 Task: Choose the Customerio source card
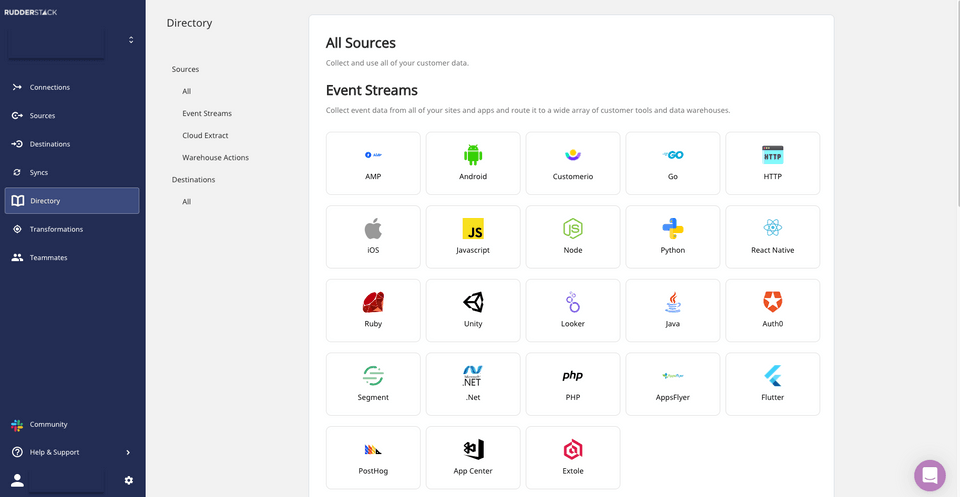572,163
